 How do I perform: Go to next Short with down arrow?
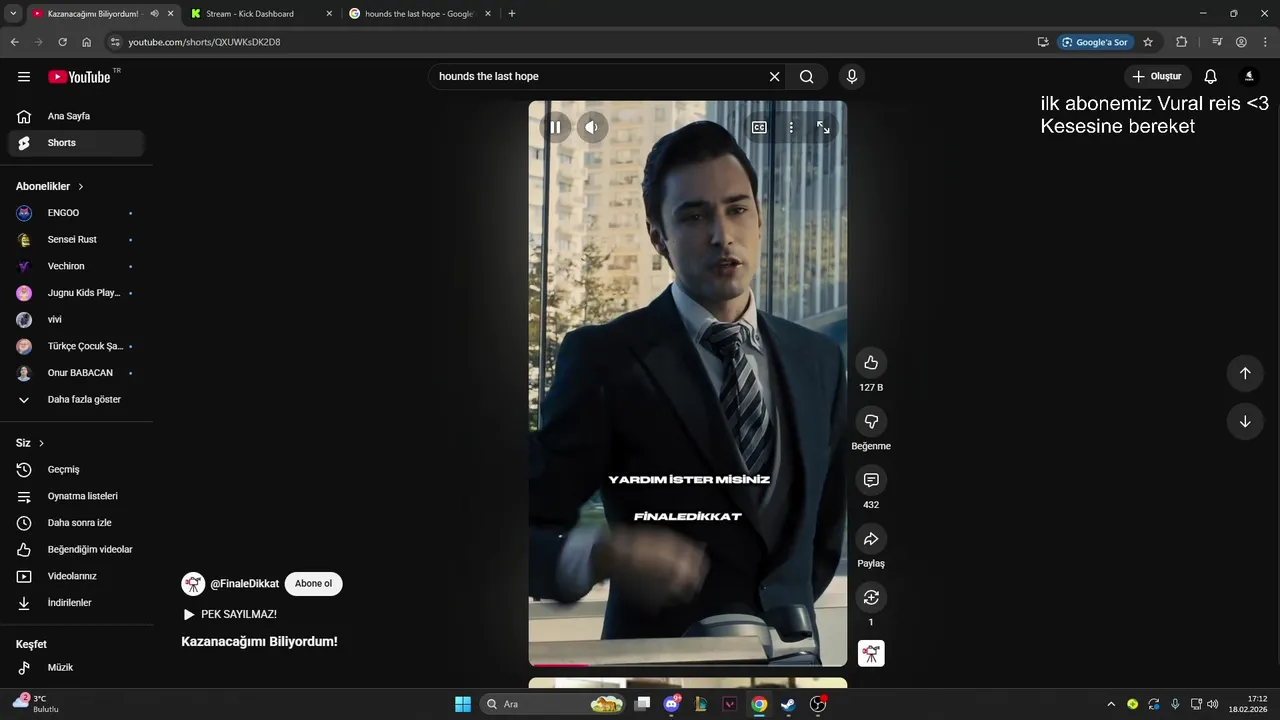pos(1245,422)
